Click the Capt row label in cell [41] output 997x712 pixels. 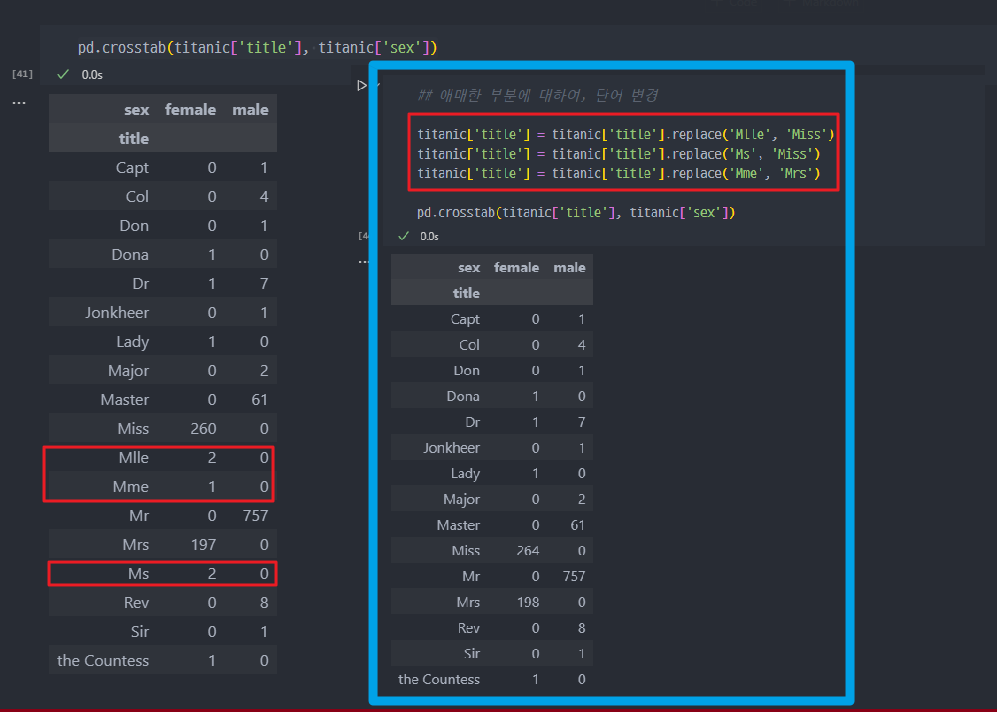132,168
